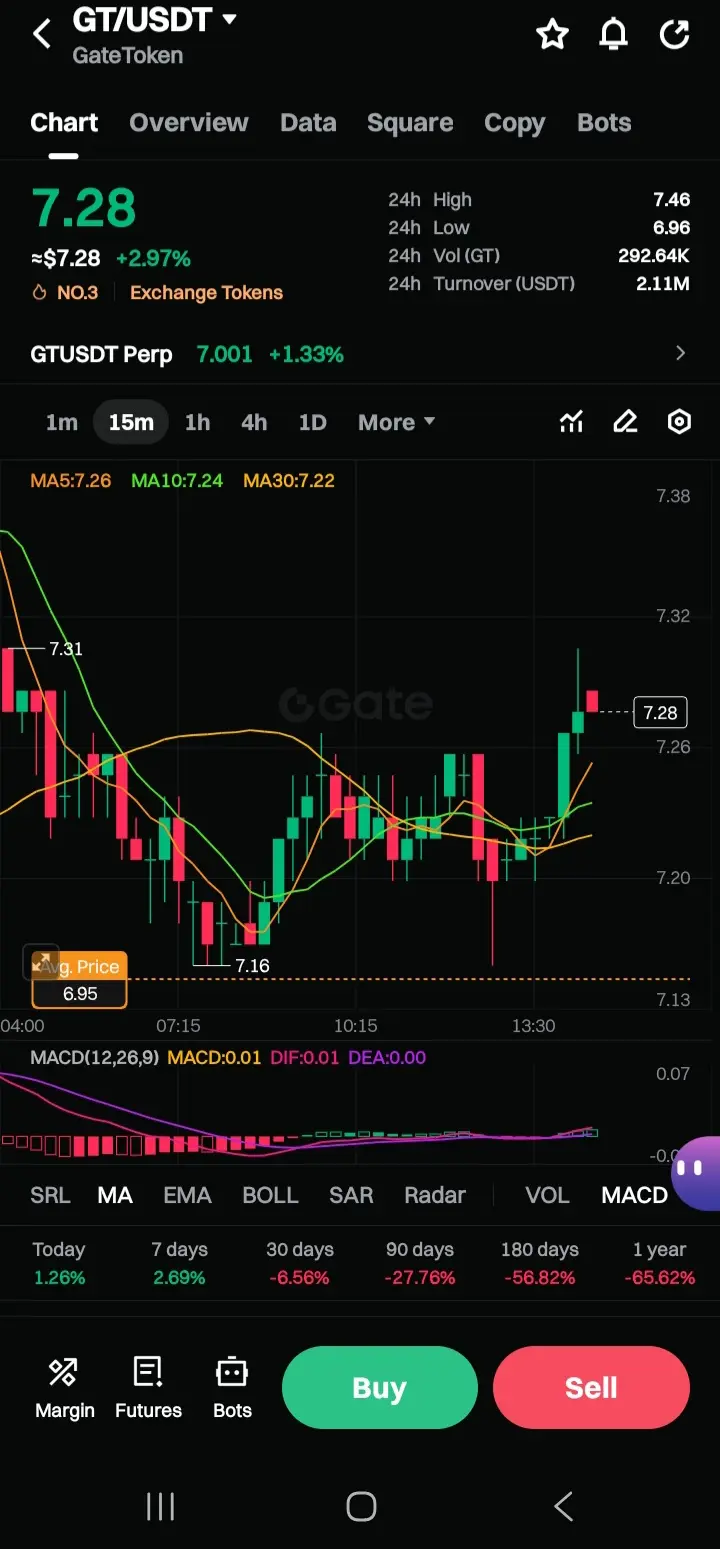Image resolution: width=720 pixels, height=1549 pixels.
Task: Go back using the top-left arrow
Action: [42, 34]
